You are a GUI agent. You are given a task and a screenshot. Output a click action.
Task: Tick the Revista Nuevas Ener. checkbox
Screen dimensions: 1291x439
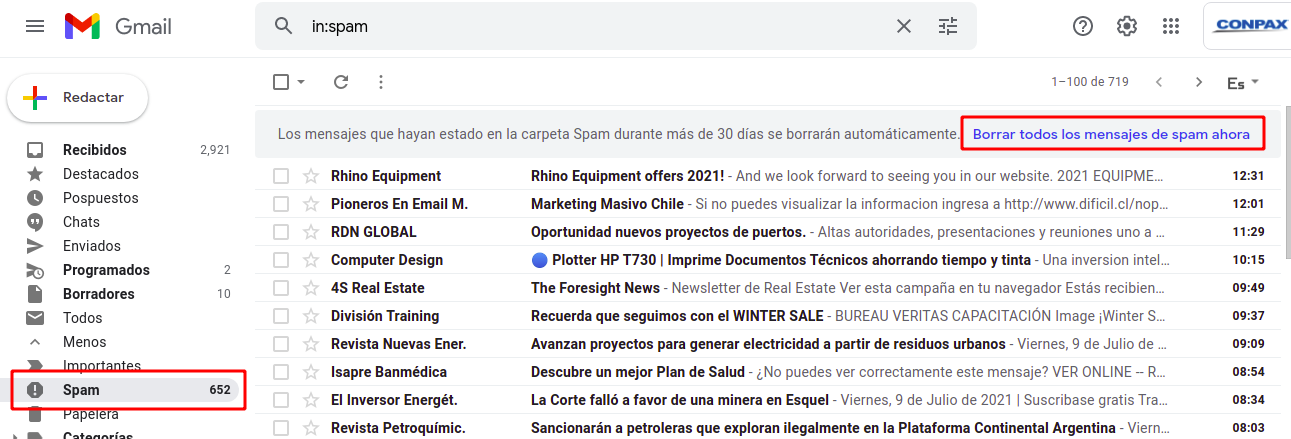pos(281,344)
